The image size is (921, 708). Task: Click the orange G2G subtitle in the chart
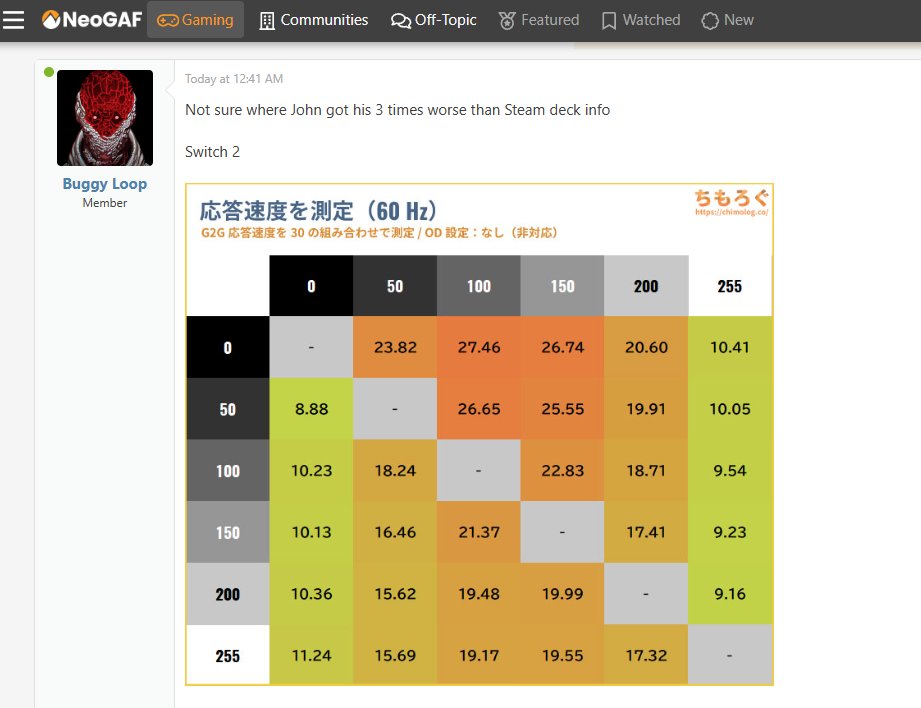[379, 233]
